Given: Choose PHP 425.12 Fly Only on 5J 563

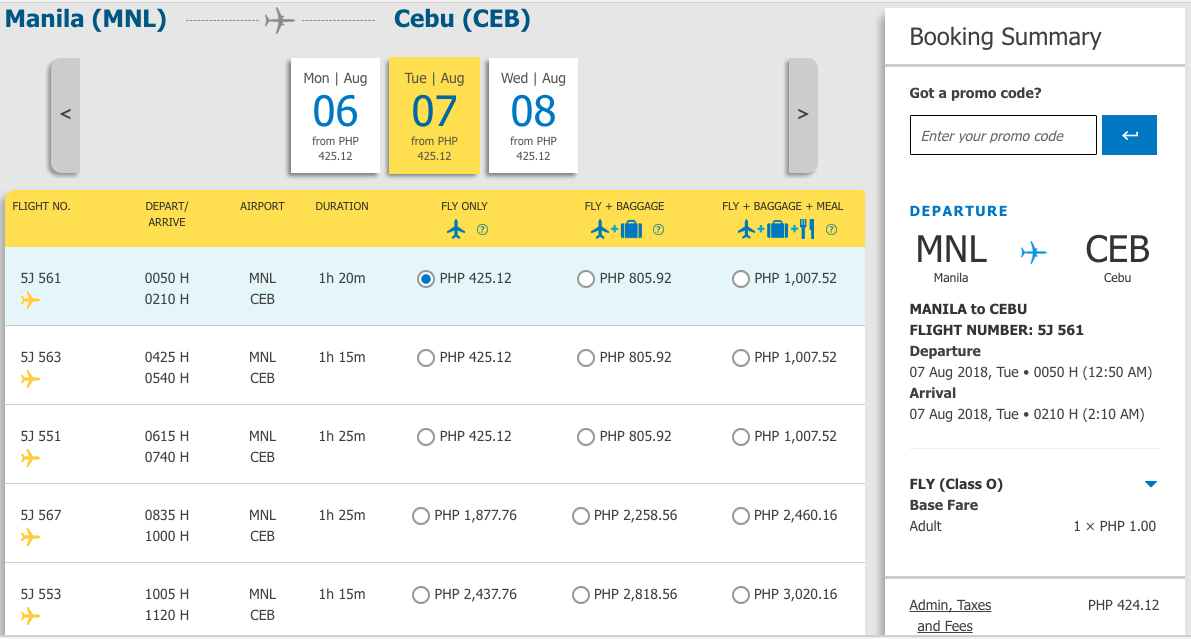Looking at the screenshot, I should (x=426, y=358).
